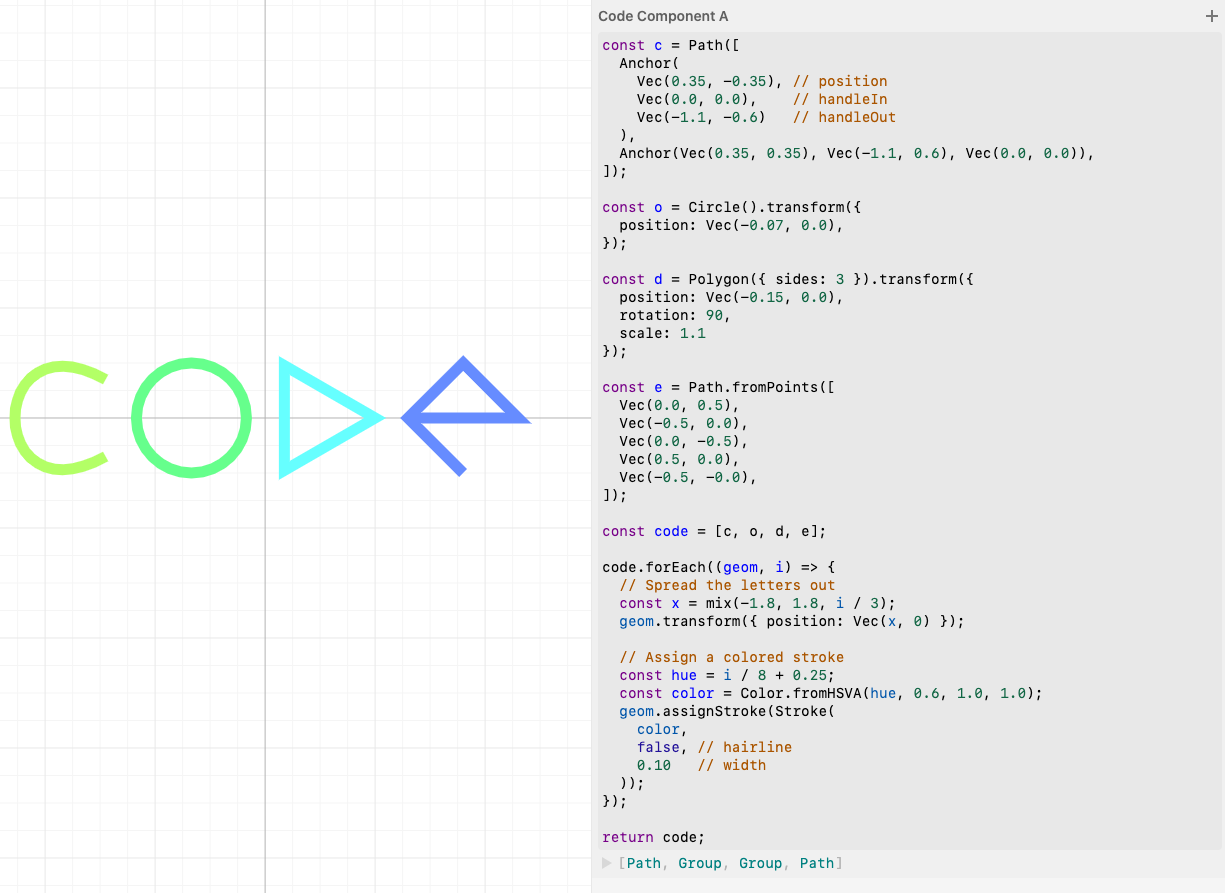This screenshot has width=1225, height=893.
Task: Select the hue variable in the code
Action: point(684,675)
